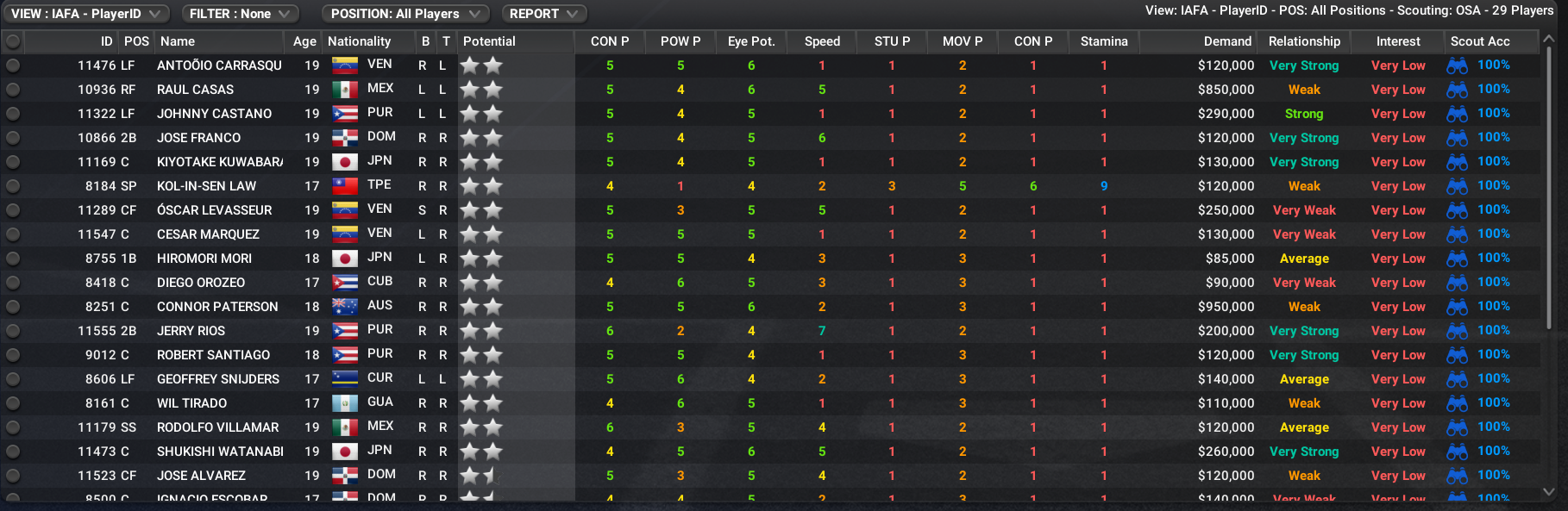Click binoculars icon in Kol-In-Sen Law row
1568x511 pixels.
[1457, 186]
